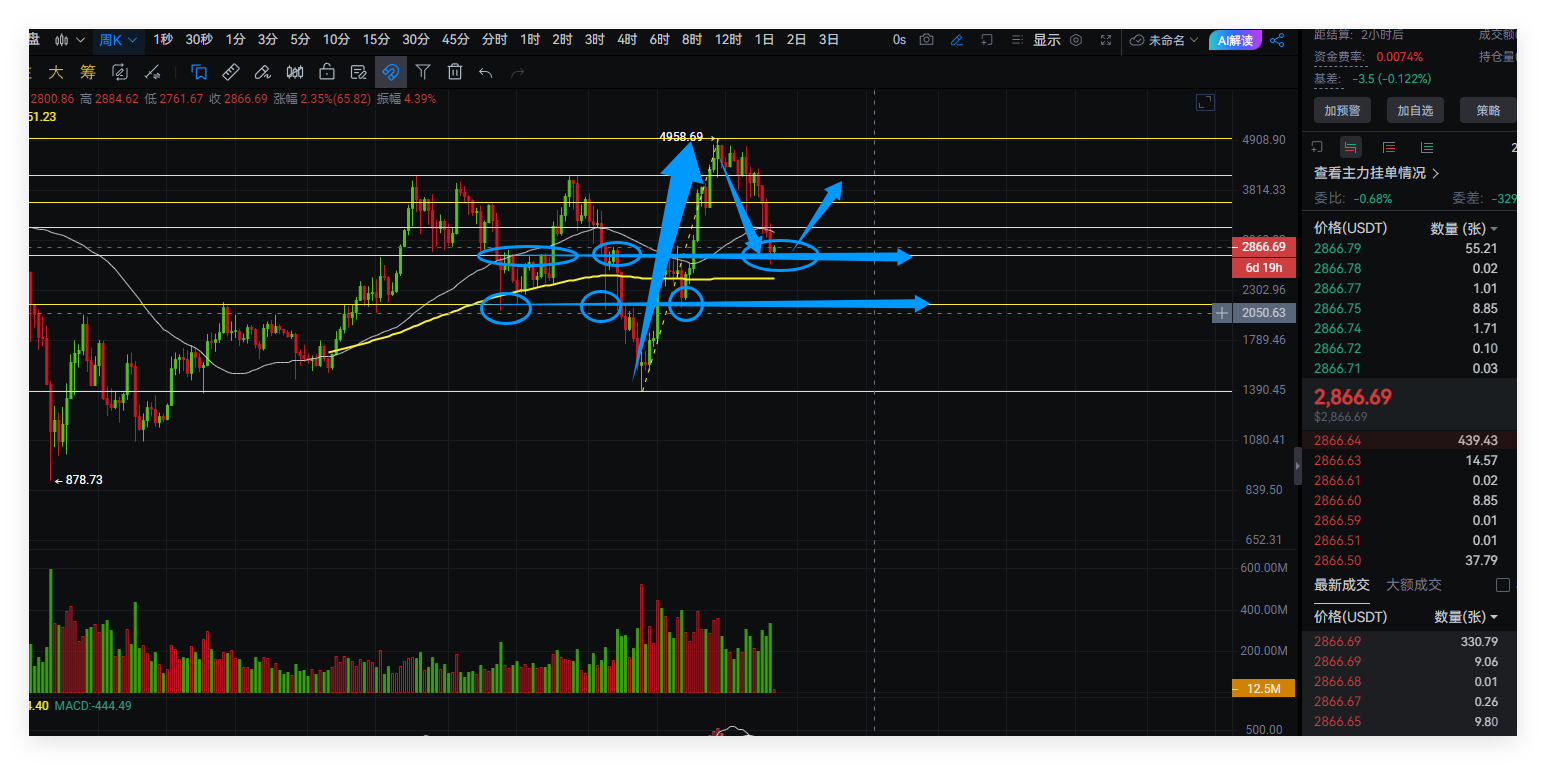
Task: Click the trash icon to delete drawings
Action: [455, 72]
